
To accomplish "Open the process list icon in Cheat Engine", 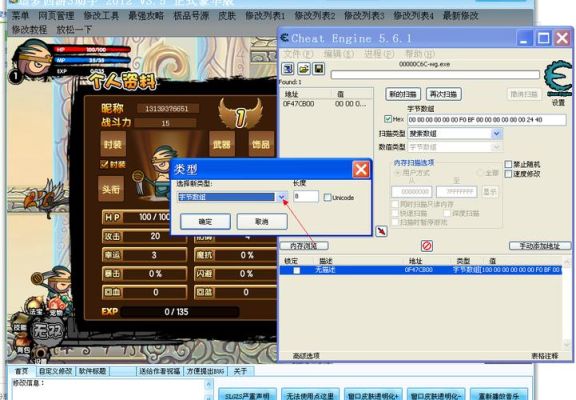I will pos(288,69).
